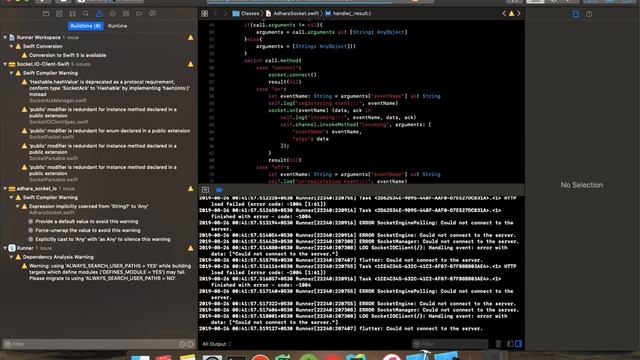Open the related items grid menu

[204, 13]
